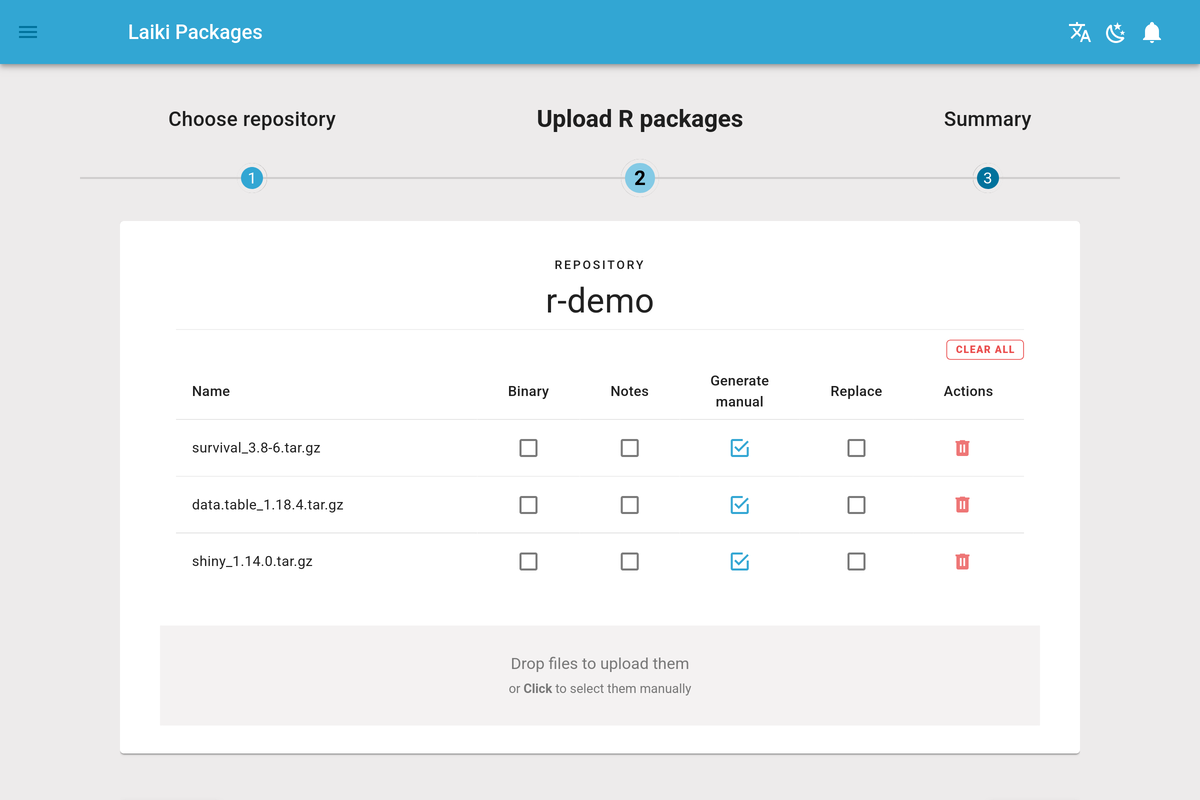Click the Replace column header
Viewport: 1200px width, 800px height.
pos(856,391)
